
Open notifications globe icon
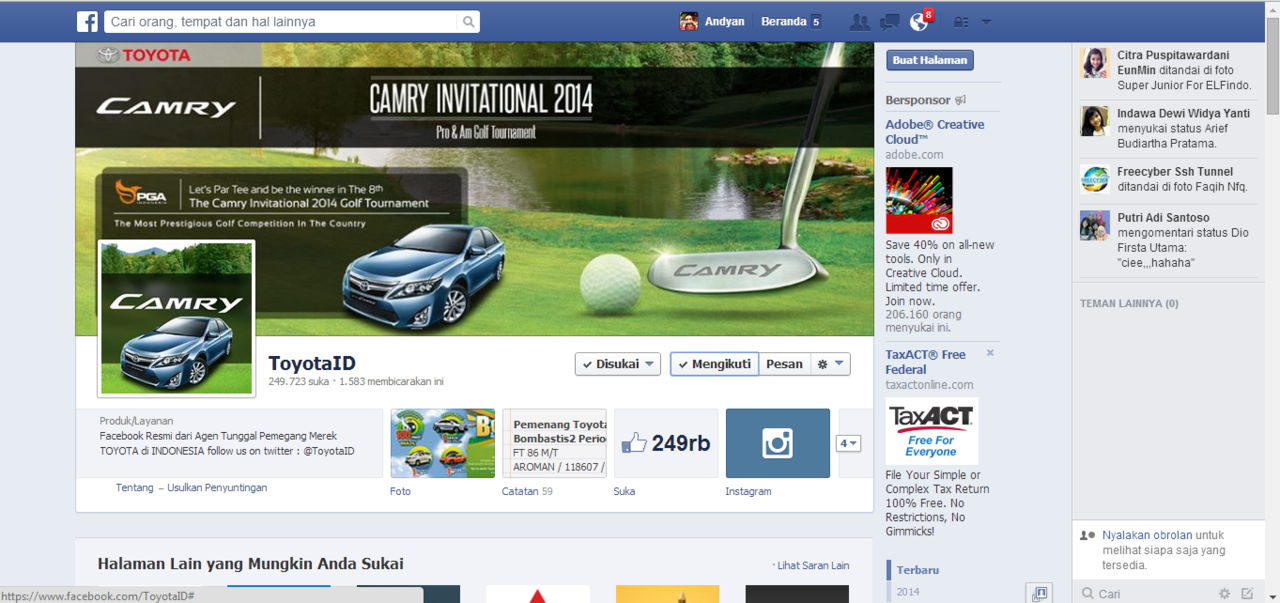tap(920, 22)
